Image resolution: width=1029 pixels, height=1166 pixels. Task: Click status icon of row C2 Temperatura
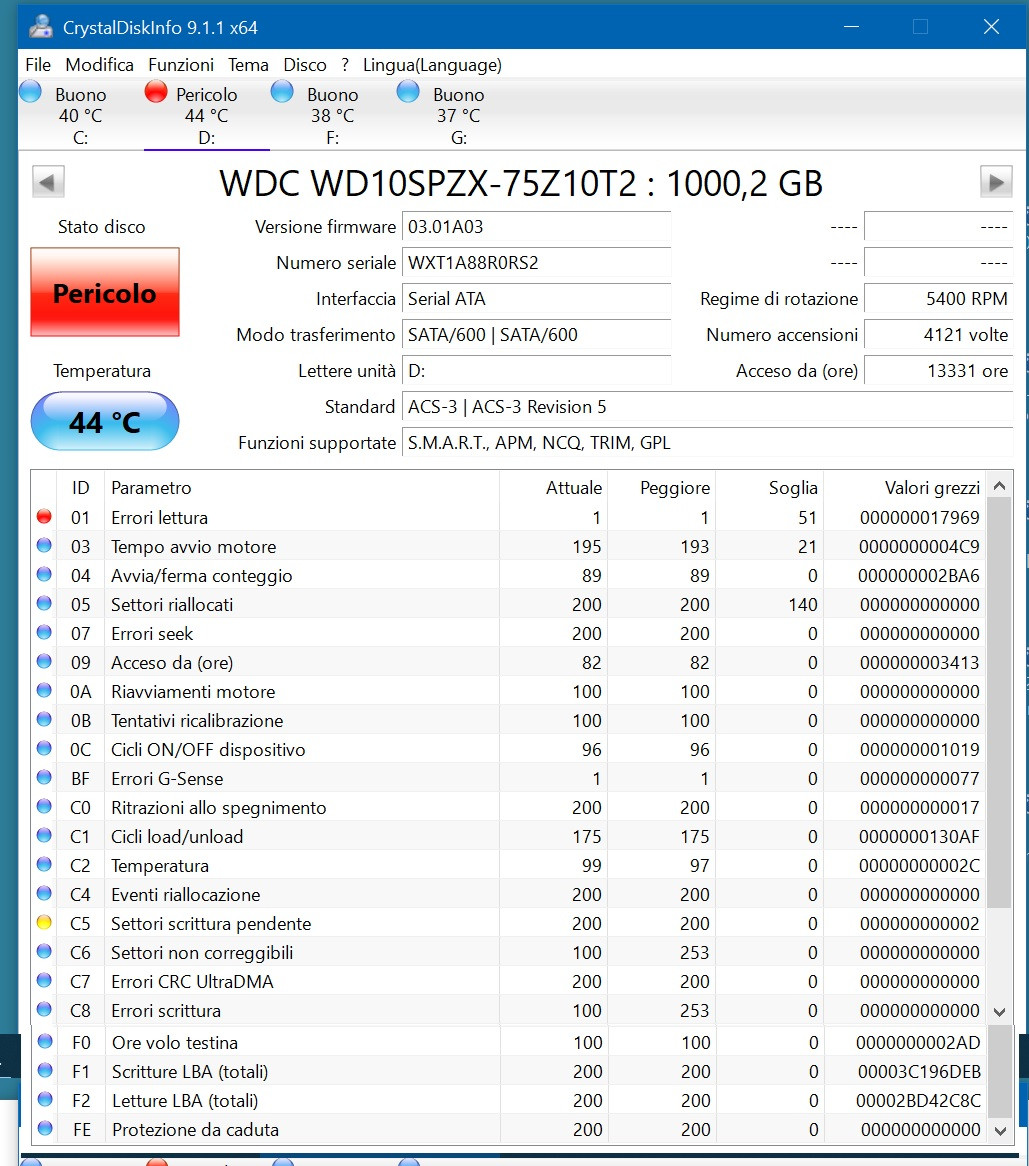(x=45, y=864)
